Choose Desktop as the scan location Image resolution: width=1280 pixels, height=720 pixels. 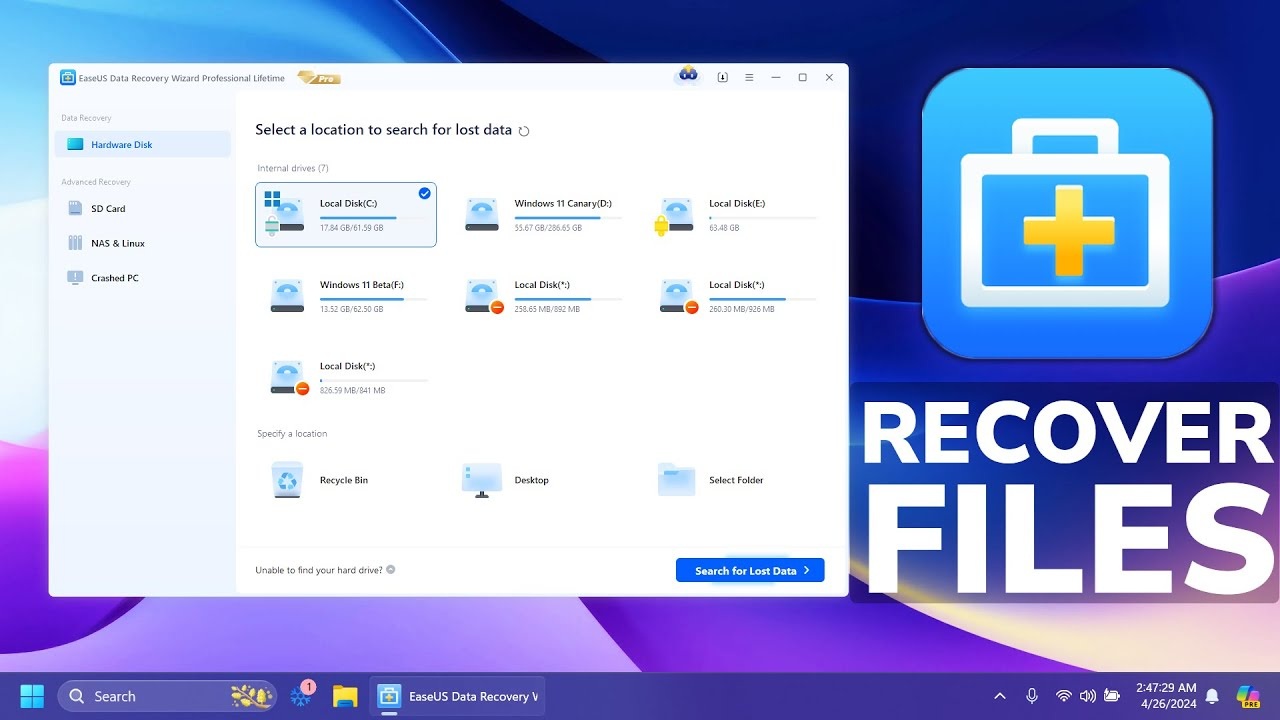point(510,480)
